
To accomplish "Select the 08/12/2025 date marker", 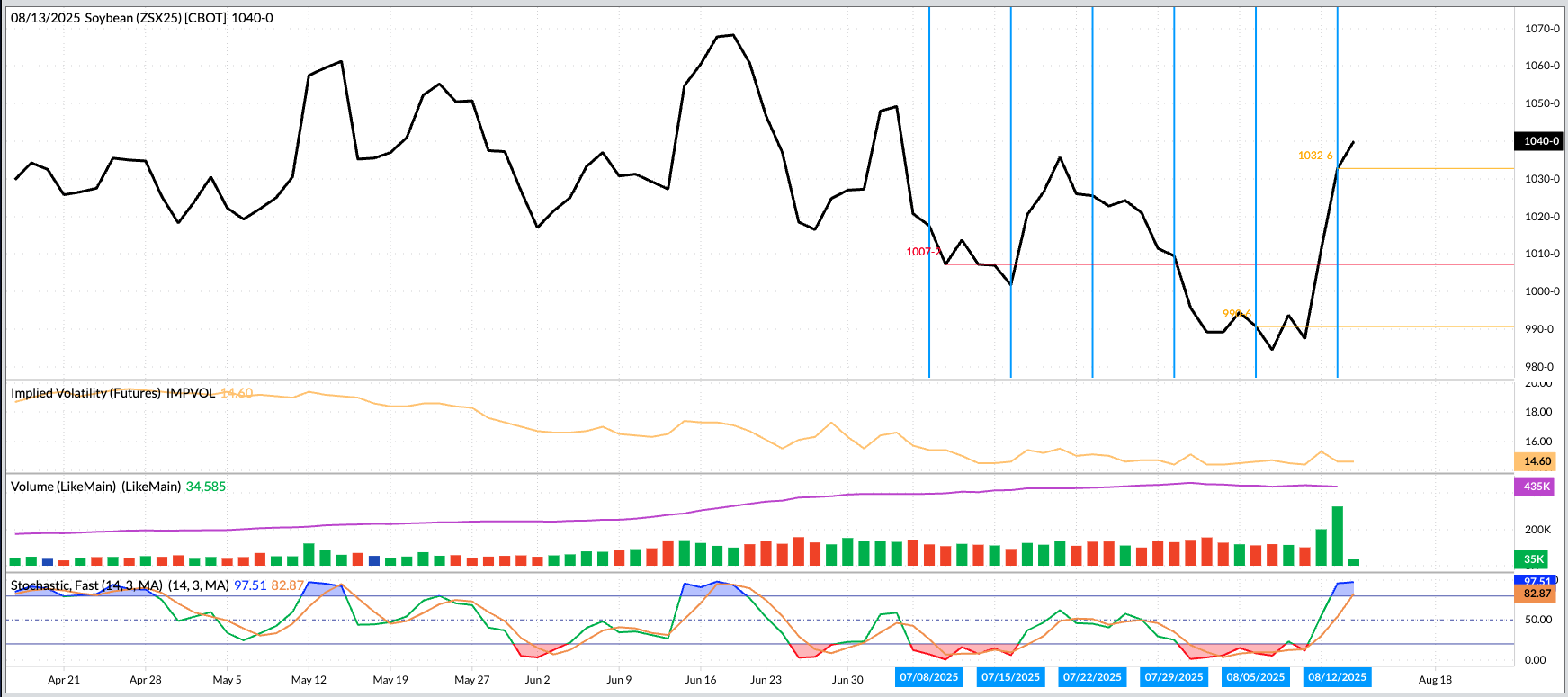I will point(1337,677).
